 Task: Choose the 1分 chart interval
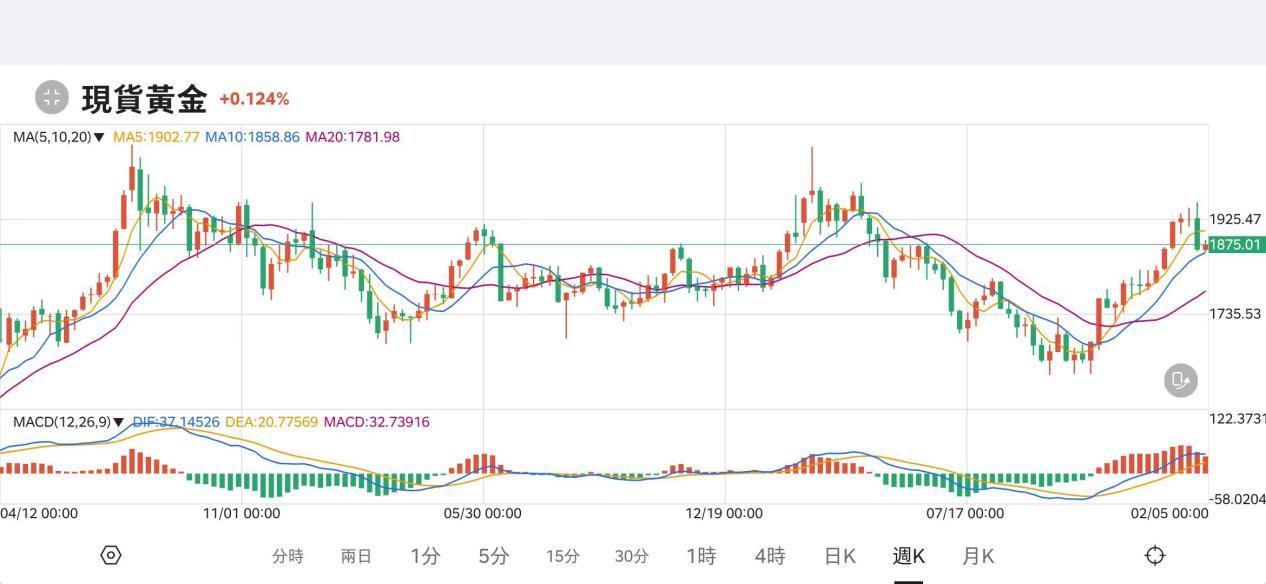click(x=425, y=557)
